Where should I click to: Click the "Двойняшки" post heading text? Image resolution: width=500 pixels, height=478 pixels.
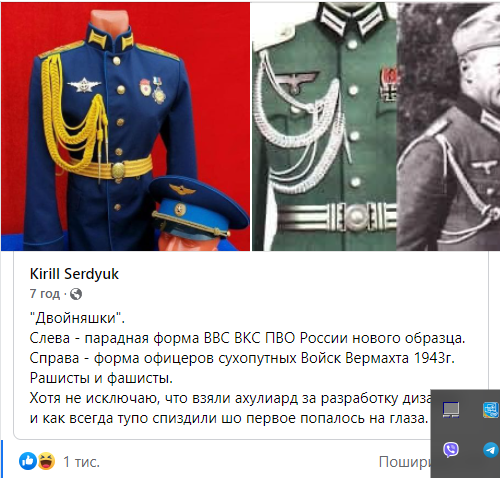[77, 318]
